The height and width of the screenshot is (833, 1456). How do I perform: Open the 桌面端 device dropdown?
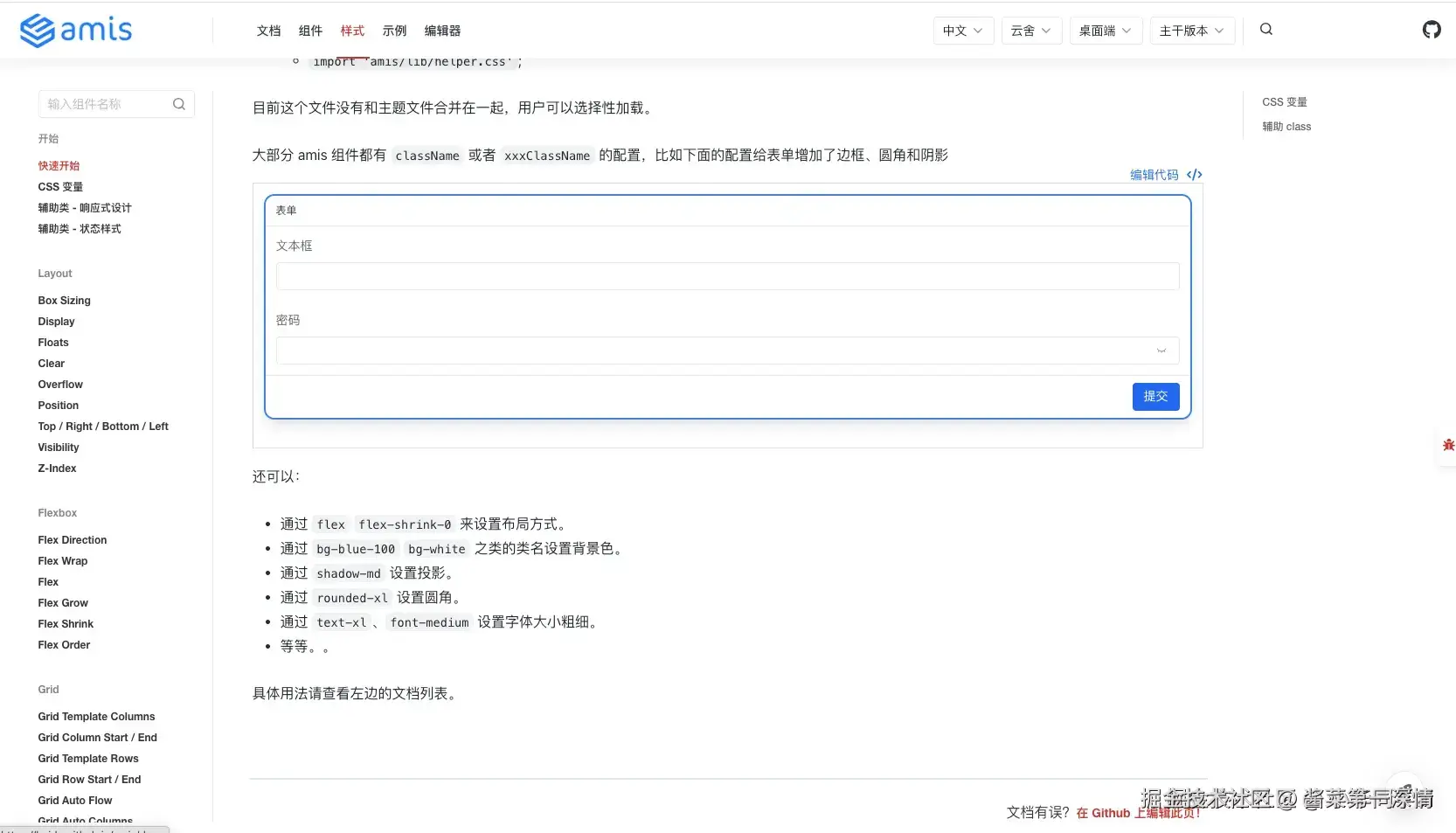point(1106,31)
